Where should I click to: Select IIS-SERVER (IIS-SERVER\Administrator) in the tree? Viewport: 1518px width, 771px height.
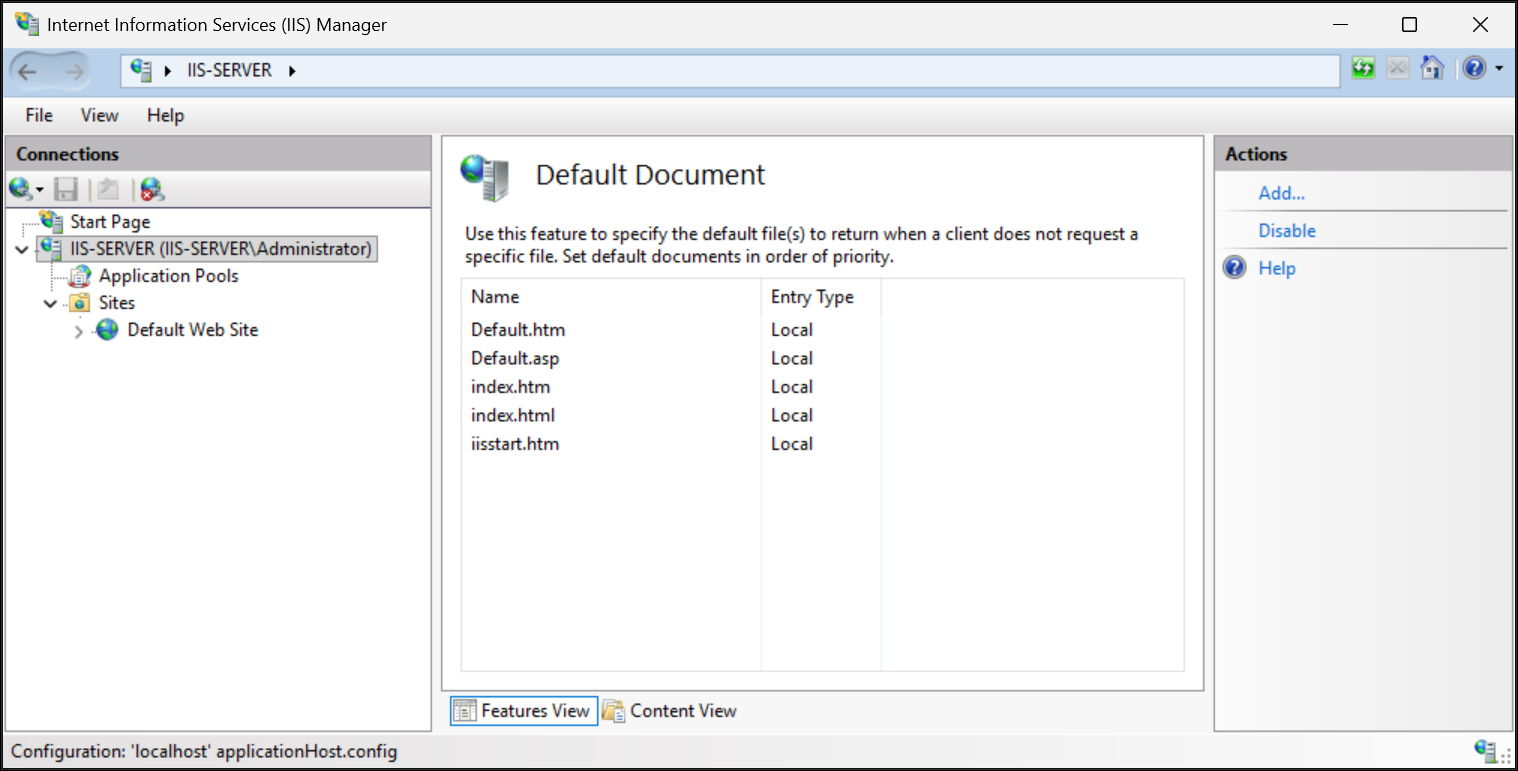206,249
